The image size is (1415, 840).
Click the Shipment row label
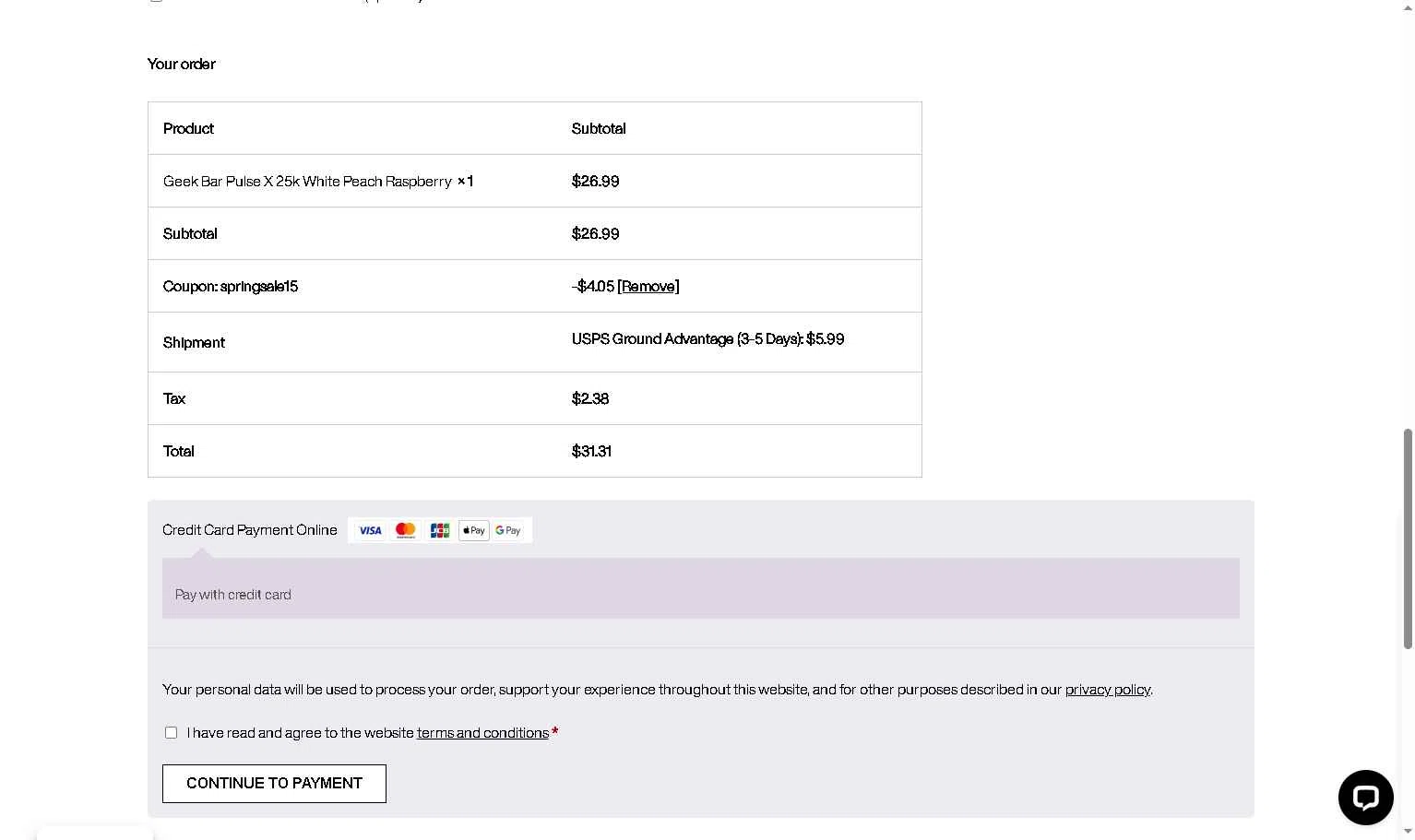point(194,343)
